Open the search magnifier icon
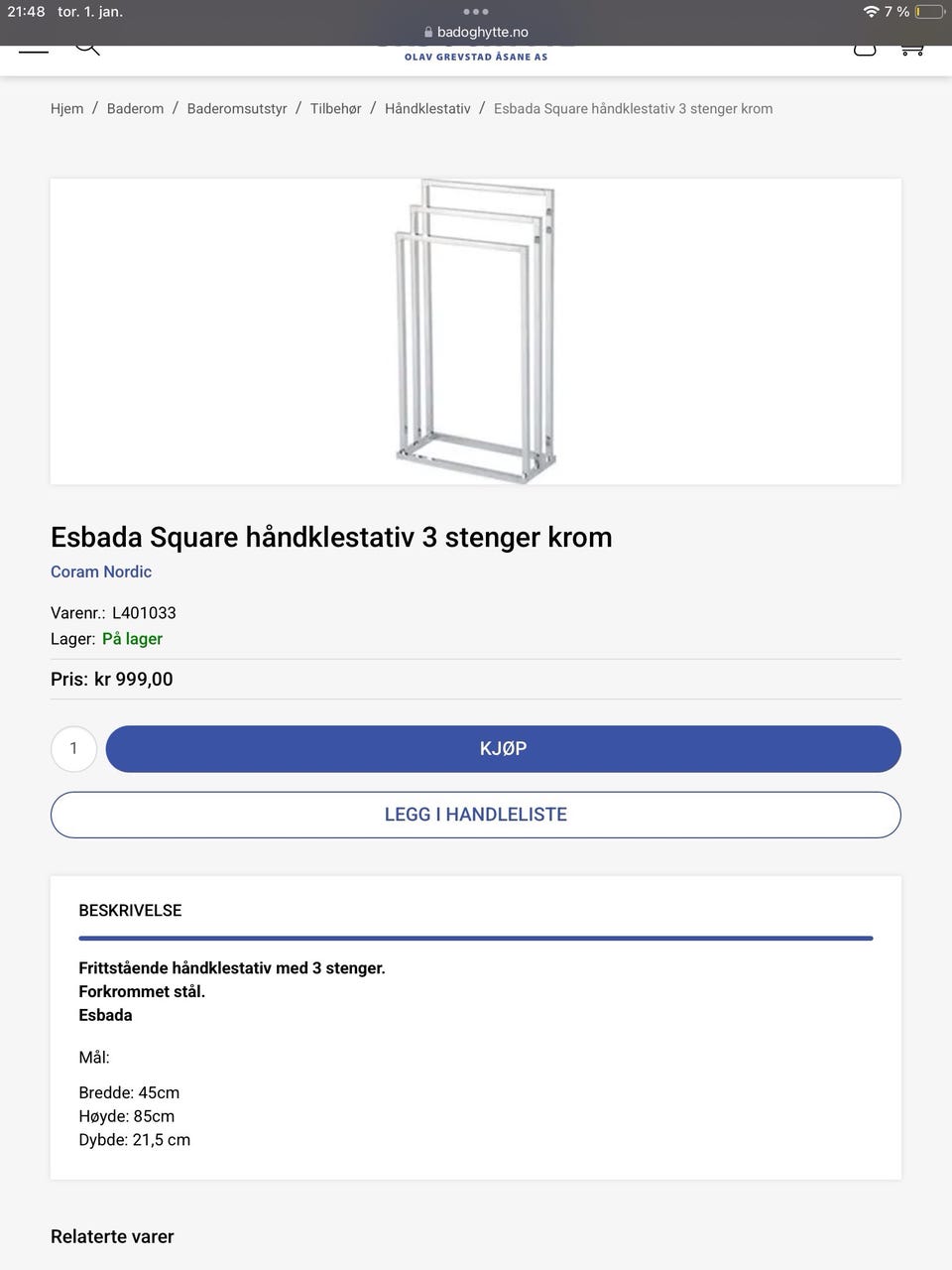This screenshot has height=1270, width=952. click(87, 49)
